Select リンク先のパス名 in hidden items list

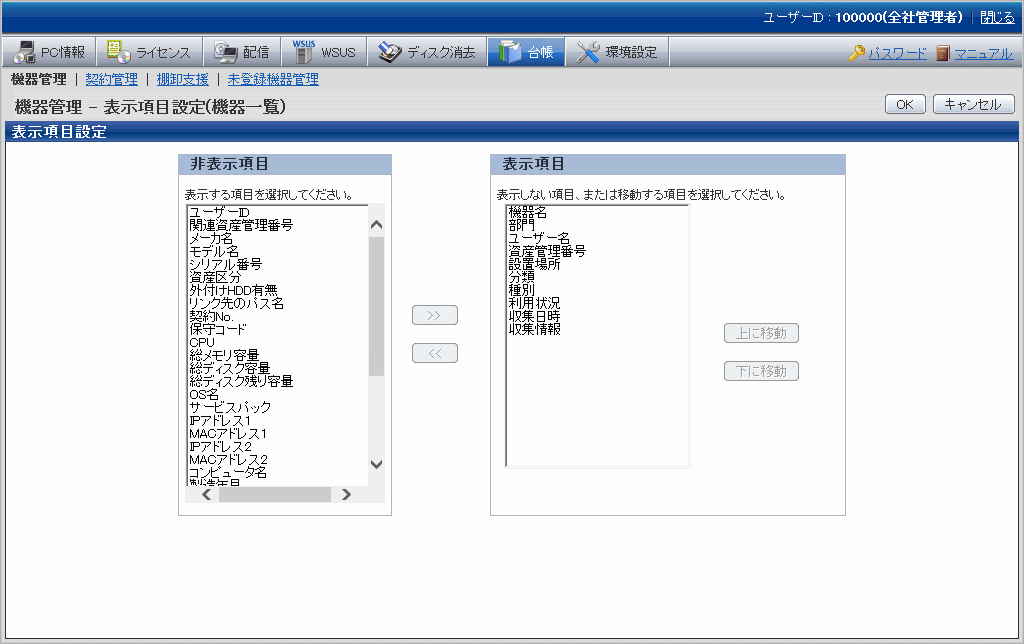tap(278, 303)
